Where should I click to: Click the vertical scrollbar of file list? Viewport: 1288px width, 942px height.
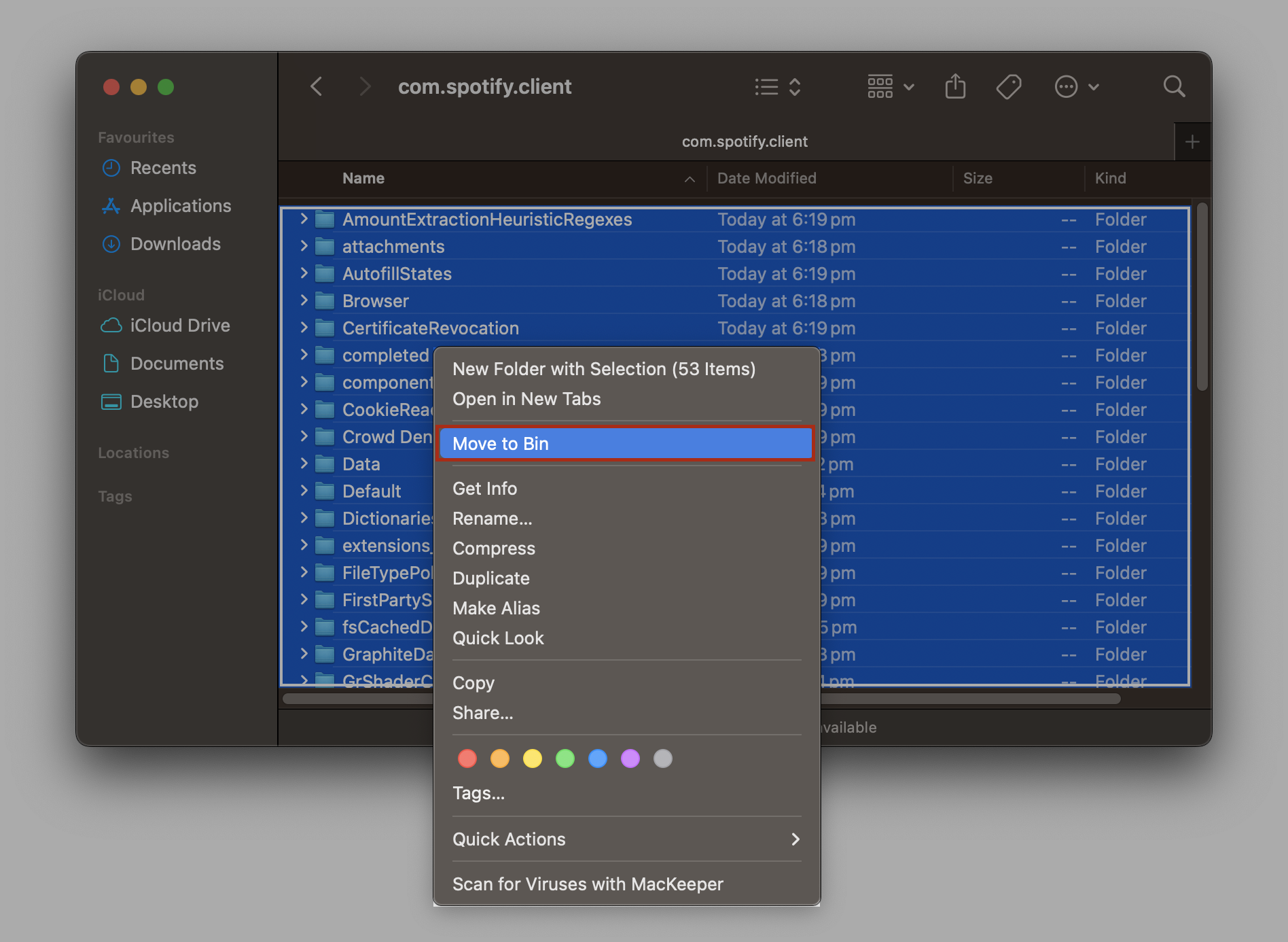[1202, 296]
